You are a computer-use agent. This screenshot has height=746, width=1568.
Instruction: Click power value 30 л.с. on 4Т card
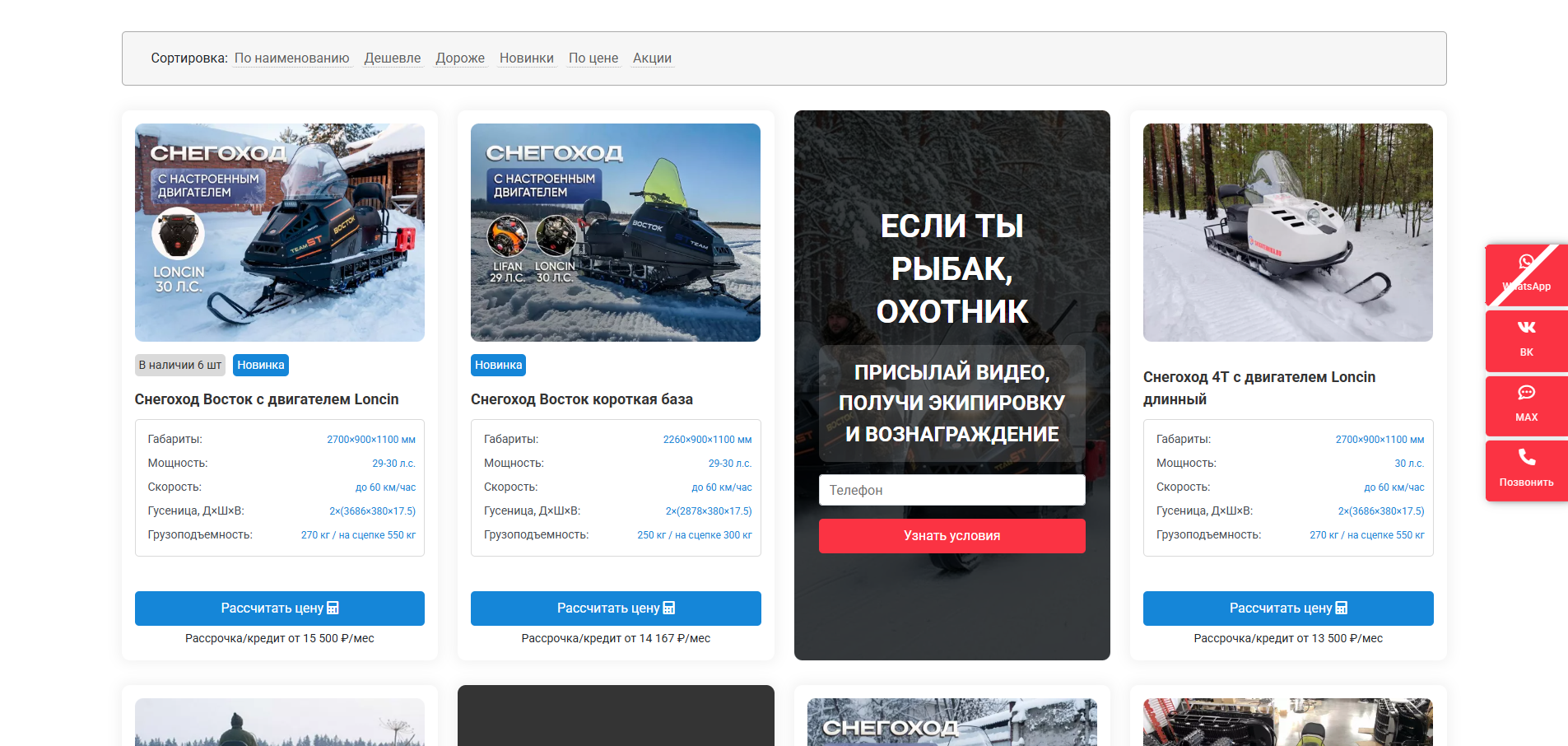[x=1409, y=464]
